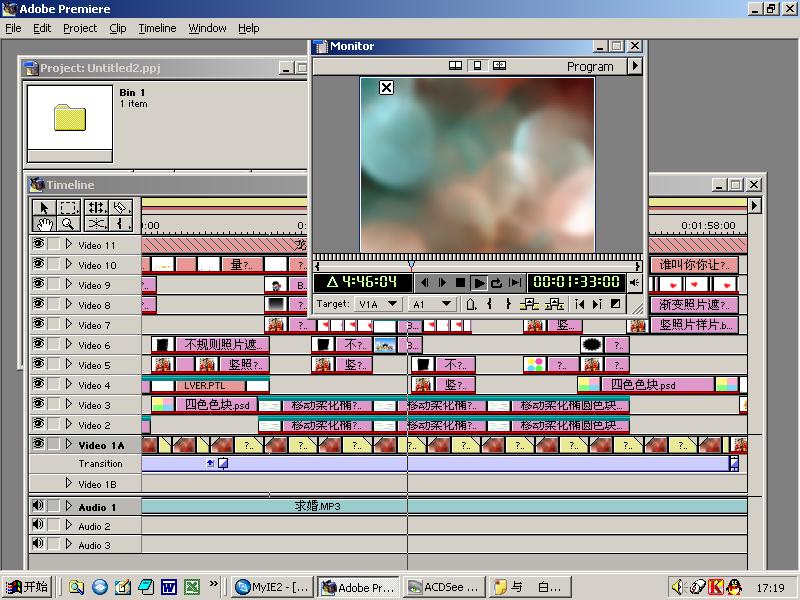Viewport: 800px width, 600px height.
Task: Switch to MyIE2 taskbar button
Action: tap(272, 587)
